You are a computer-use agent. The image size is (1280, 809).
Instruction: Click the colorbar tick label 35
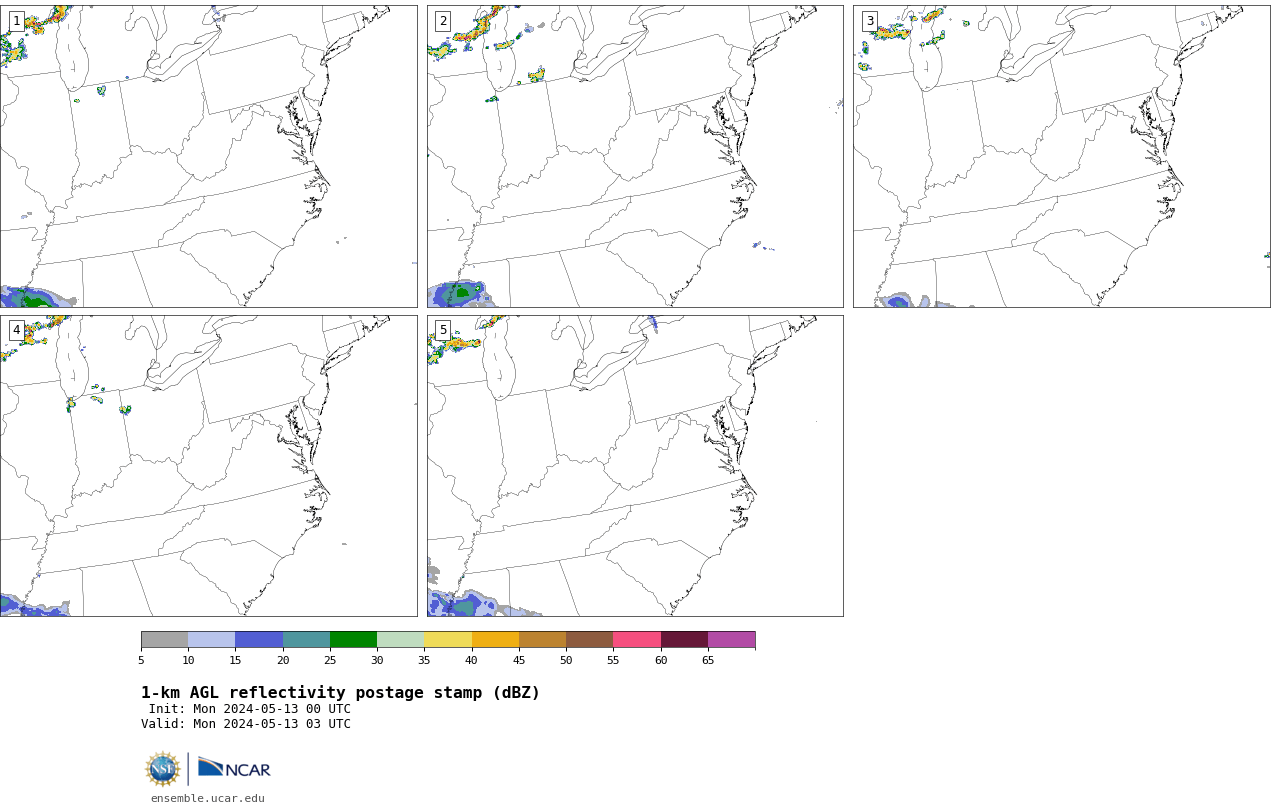point(424,660)
